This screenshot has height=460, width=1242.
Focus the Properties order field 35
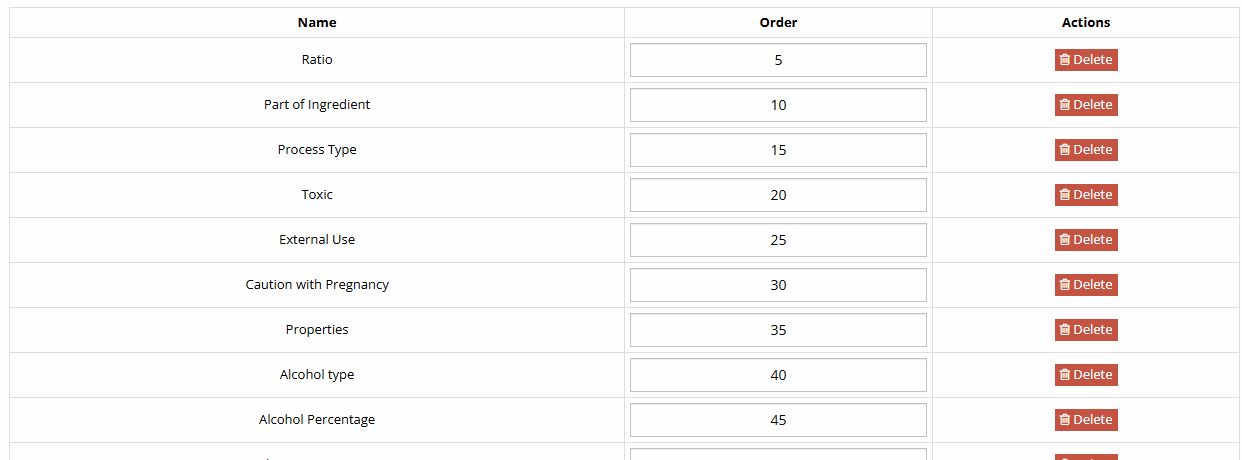point(778,330)
